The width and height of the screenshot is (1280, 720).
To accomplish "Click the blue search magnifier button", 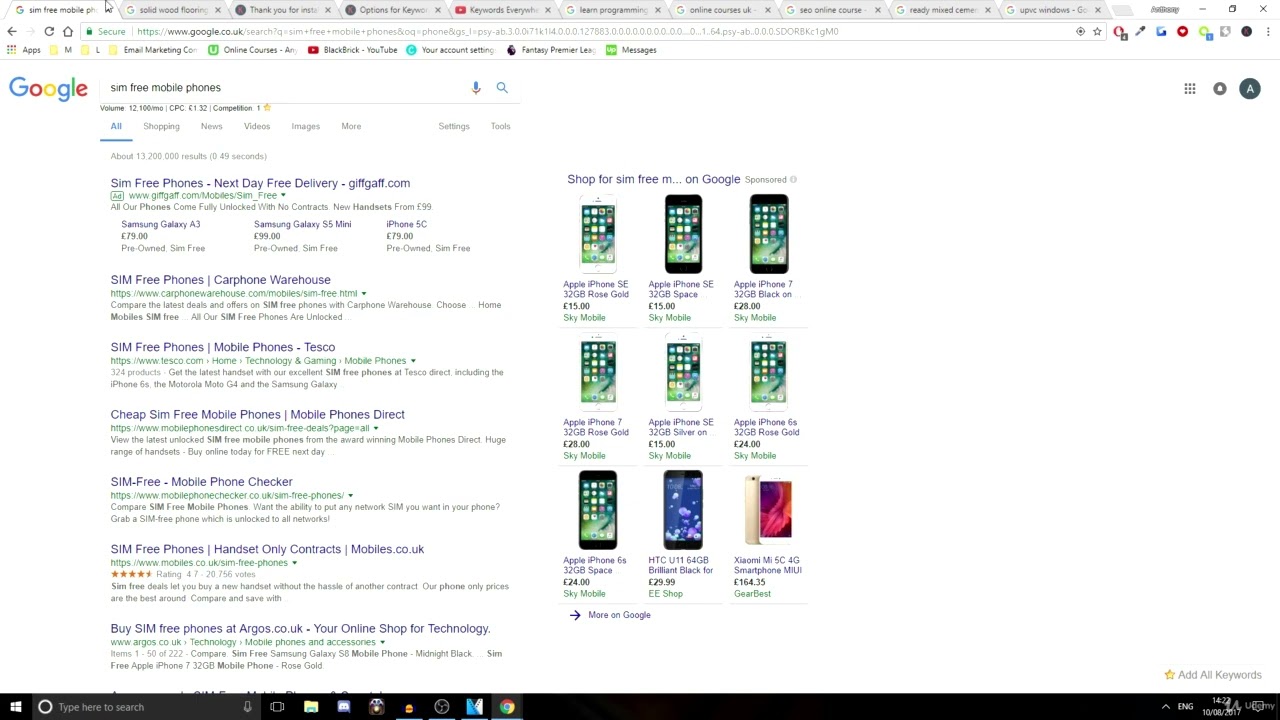I will (x=502, y=88).
